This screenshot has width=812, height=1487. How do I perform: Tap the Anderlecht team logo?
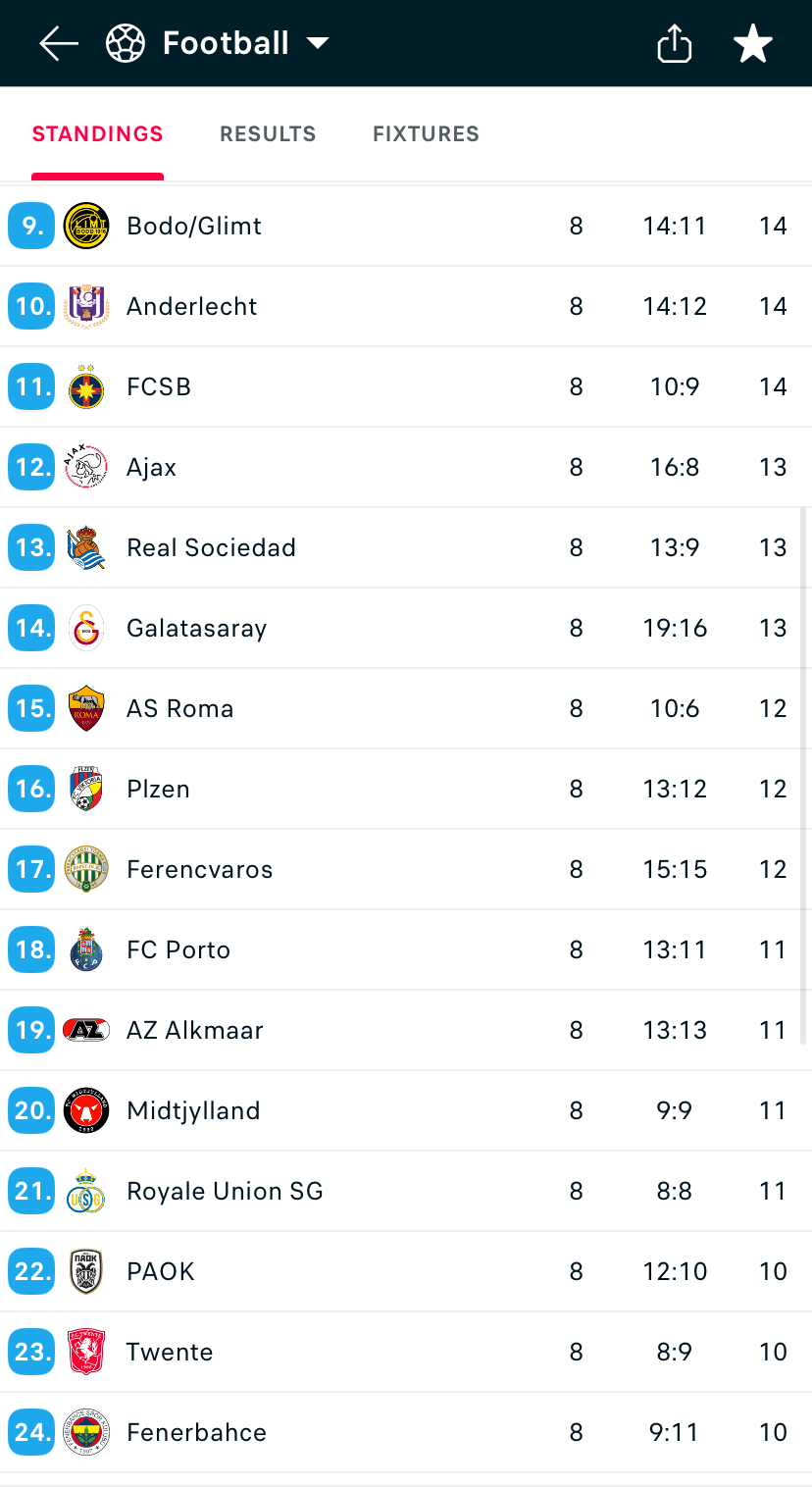click(86, 306)
